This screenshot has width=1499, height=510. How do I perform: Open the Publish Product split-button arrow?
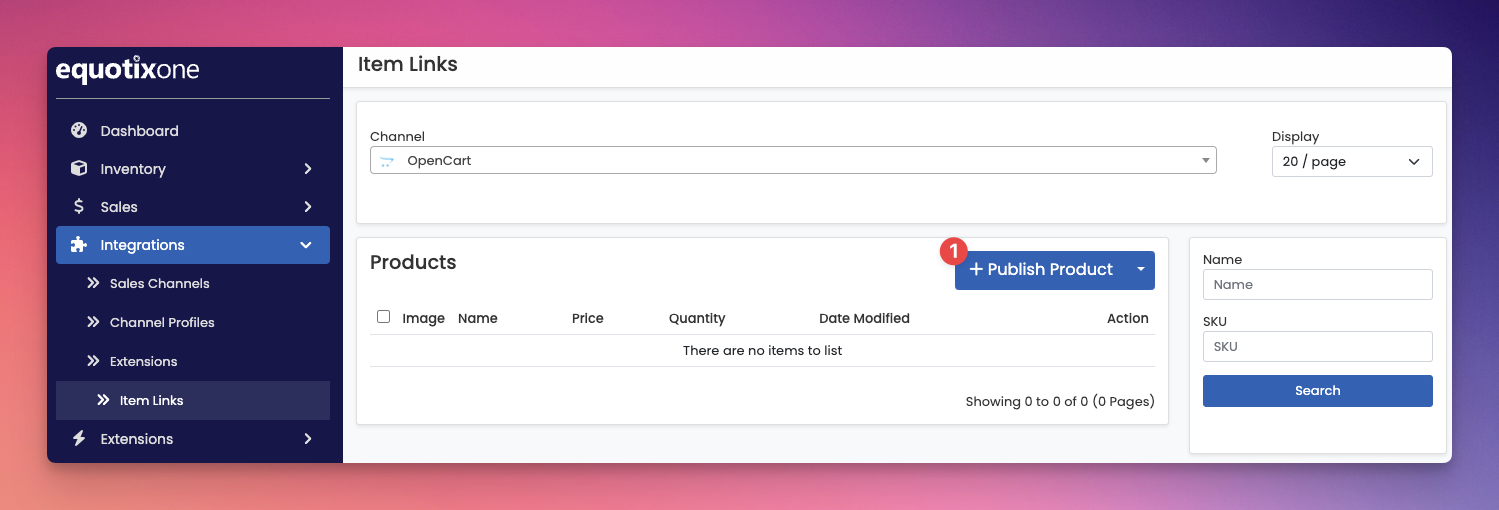[1140, 270]
